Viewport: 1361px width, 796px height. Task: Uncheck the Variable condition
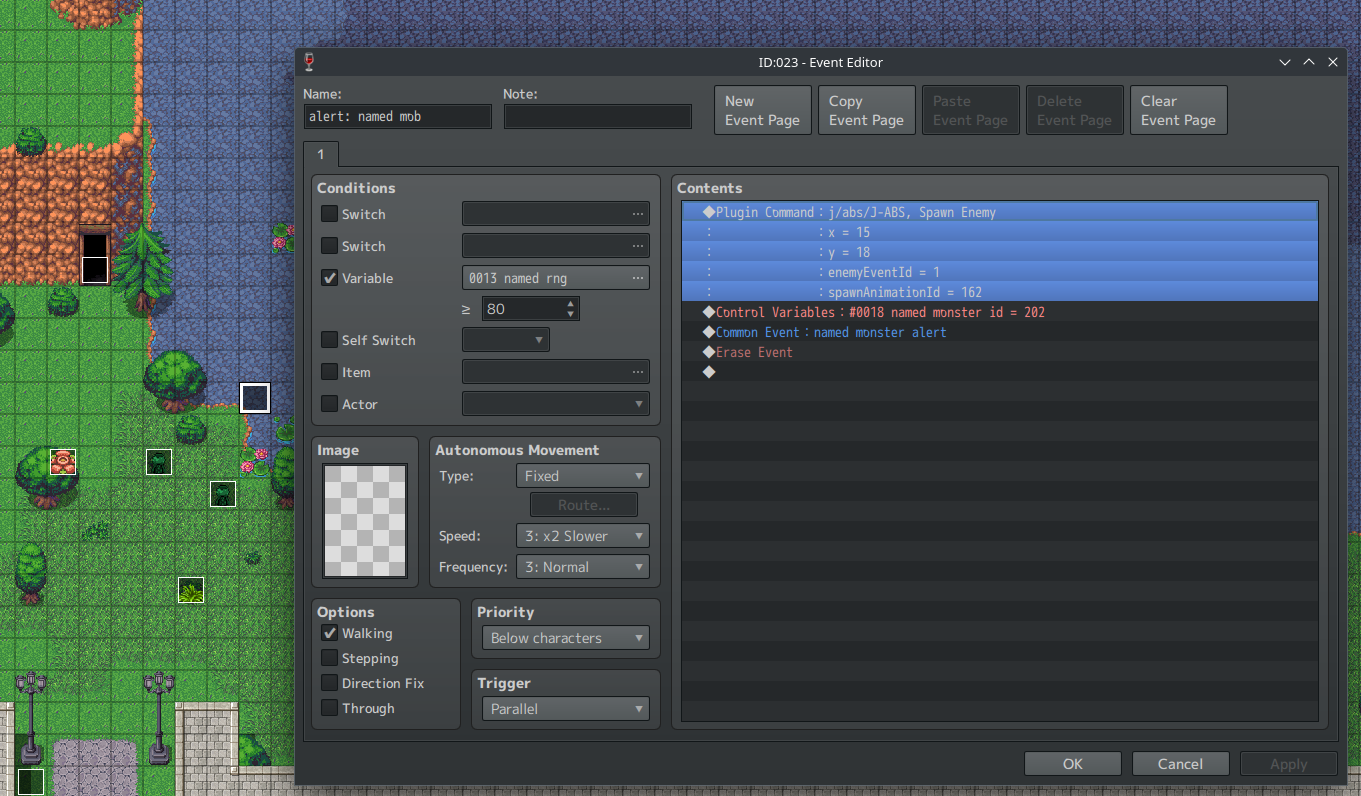[329, 278]
